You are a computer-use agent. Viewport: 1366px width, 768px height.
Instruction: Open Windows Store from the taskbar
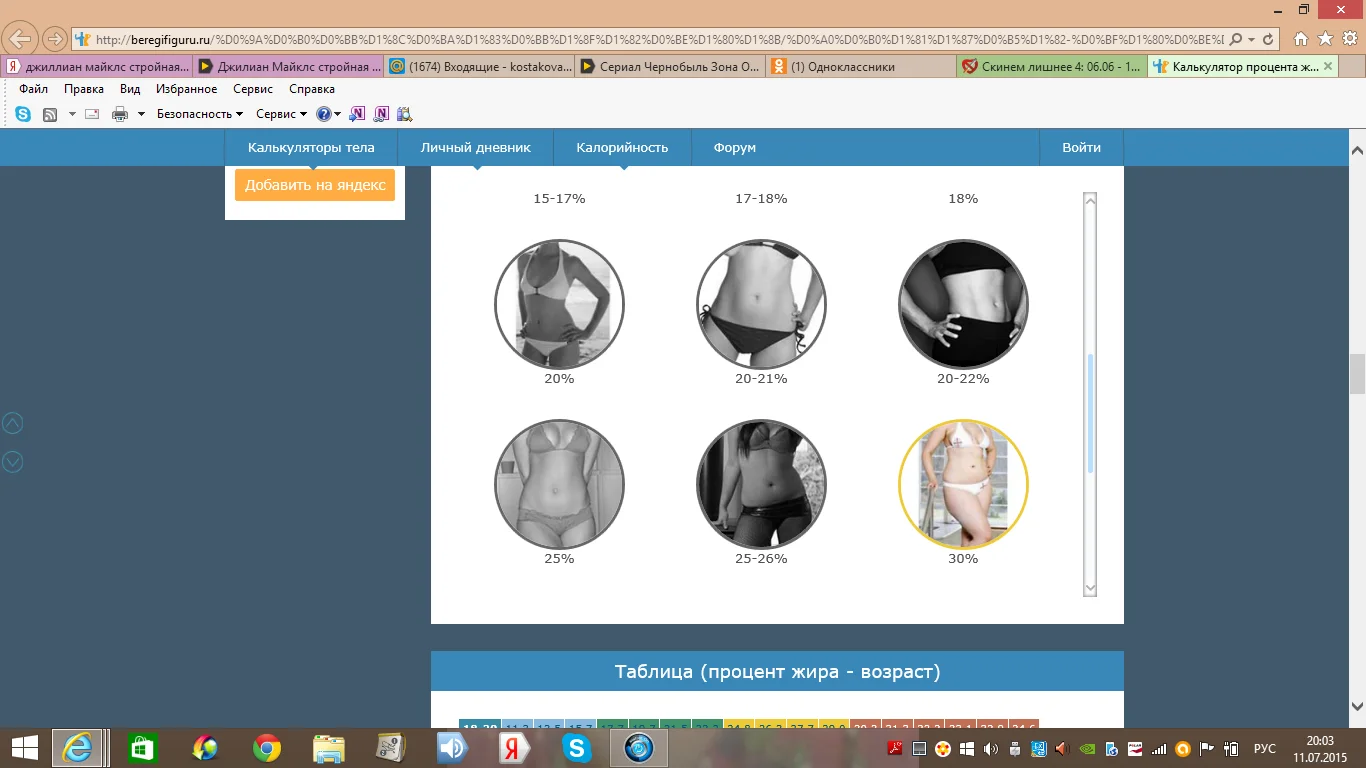tap(142, 748)
